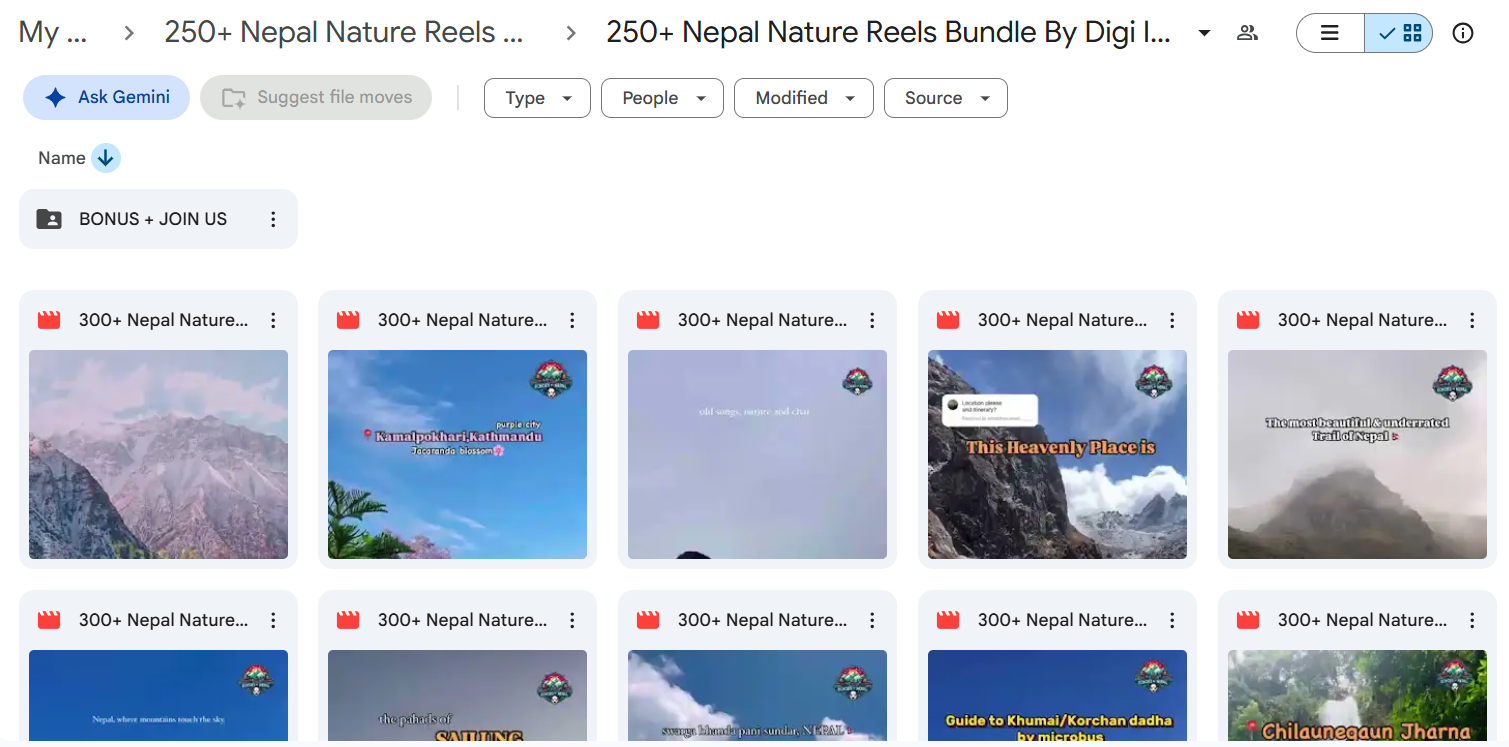Open the People filter dropdown
The image size is (1509, 747).
pos(662,98)
